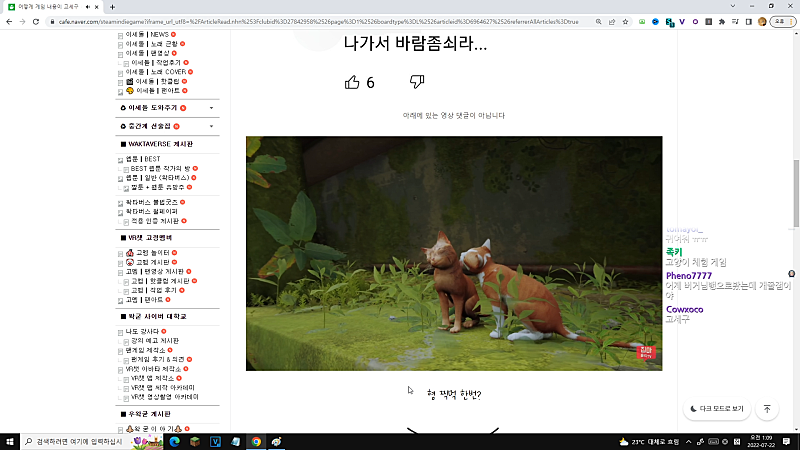The width and height of the screenshot is (800, 450).
Task: Open the notification center icon
Action: 786,442
